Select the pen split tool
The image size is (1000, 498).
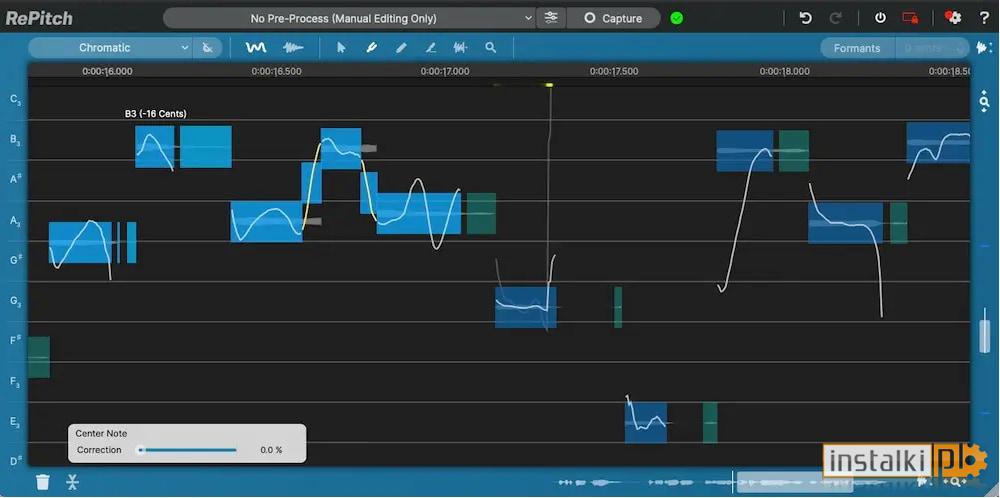pyautogui.click(x=371, y=48)
